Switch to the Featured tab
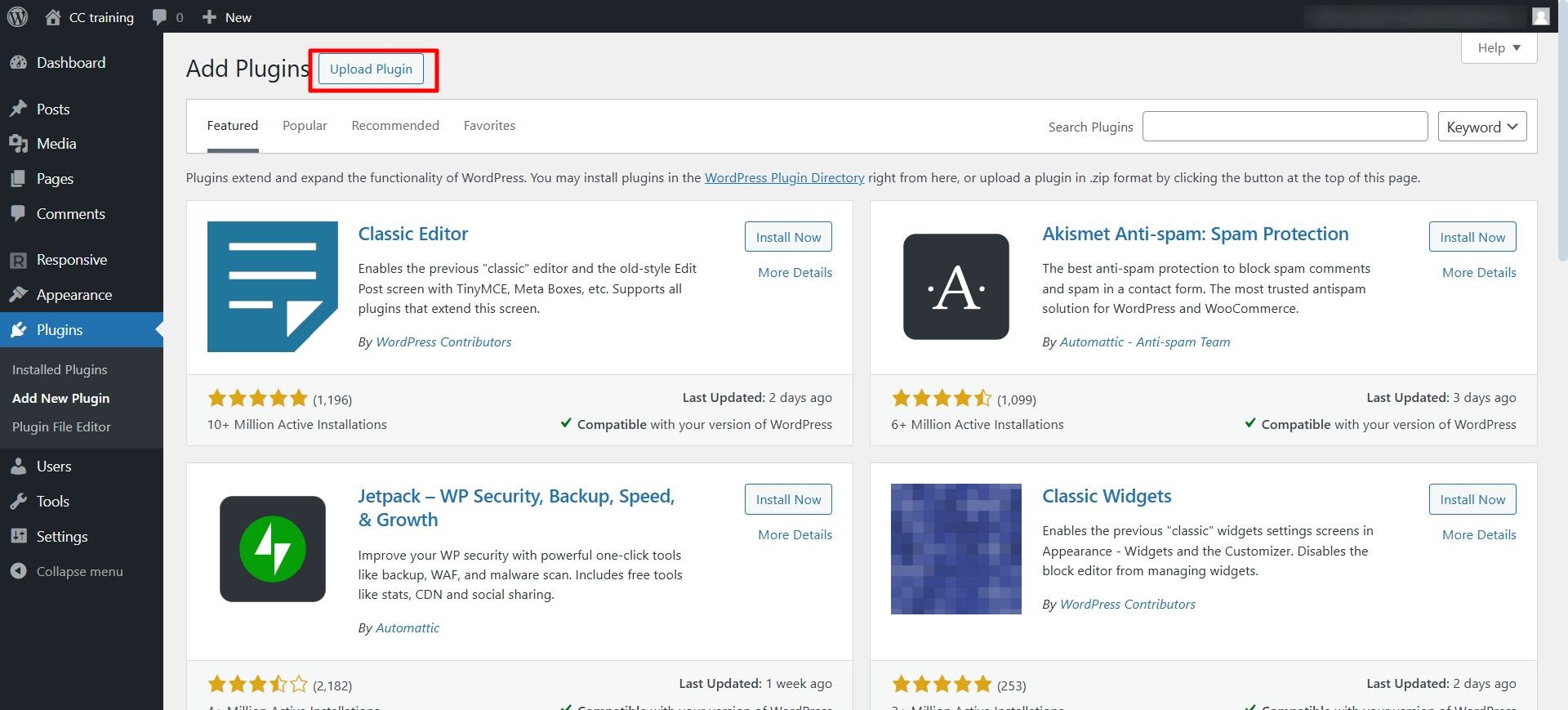 (233, 126)
